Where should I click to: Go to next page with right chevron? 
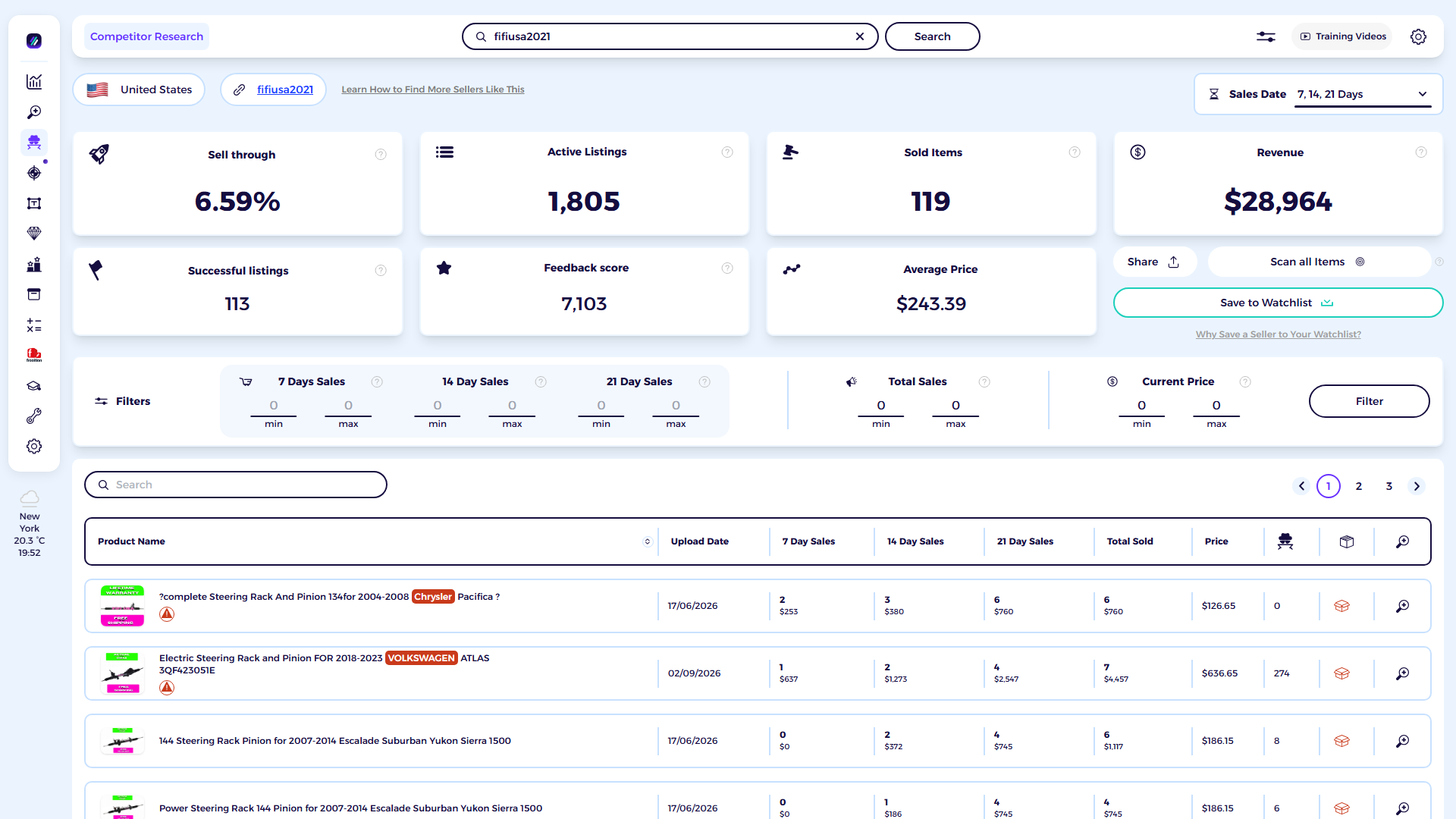(1417, 486)
